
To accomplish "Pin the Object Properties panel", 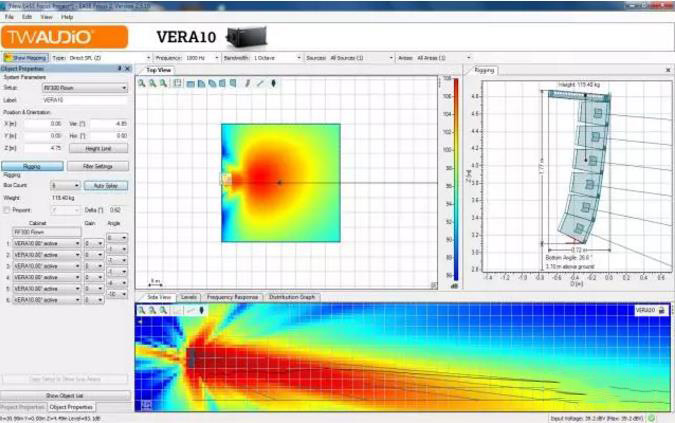I will pyautogui.click(x=120, y=68).
